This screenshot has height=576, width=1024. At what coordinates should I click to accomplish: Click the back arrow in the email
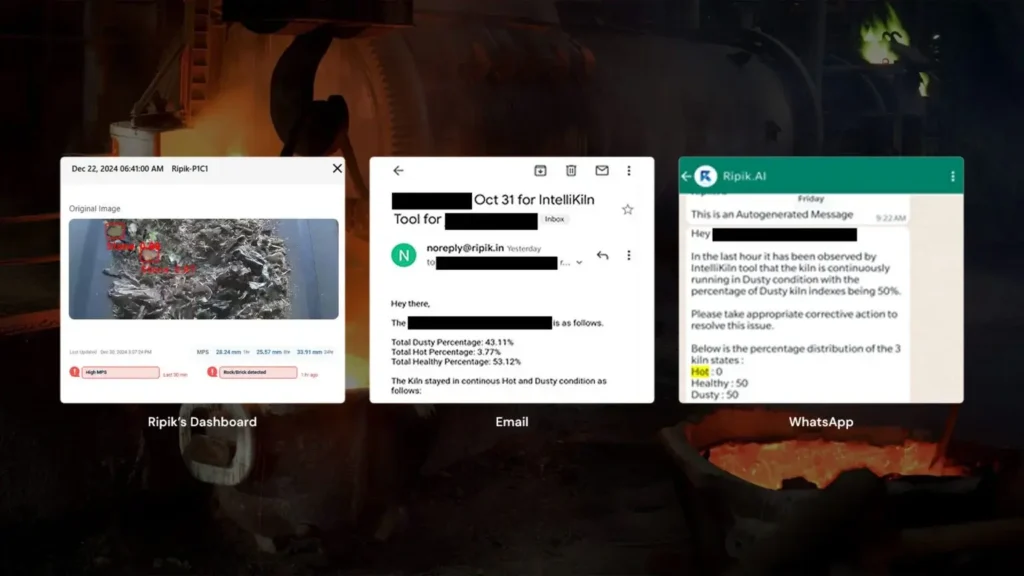pos(398,171)
